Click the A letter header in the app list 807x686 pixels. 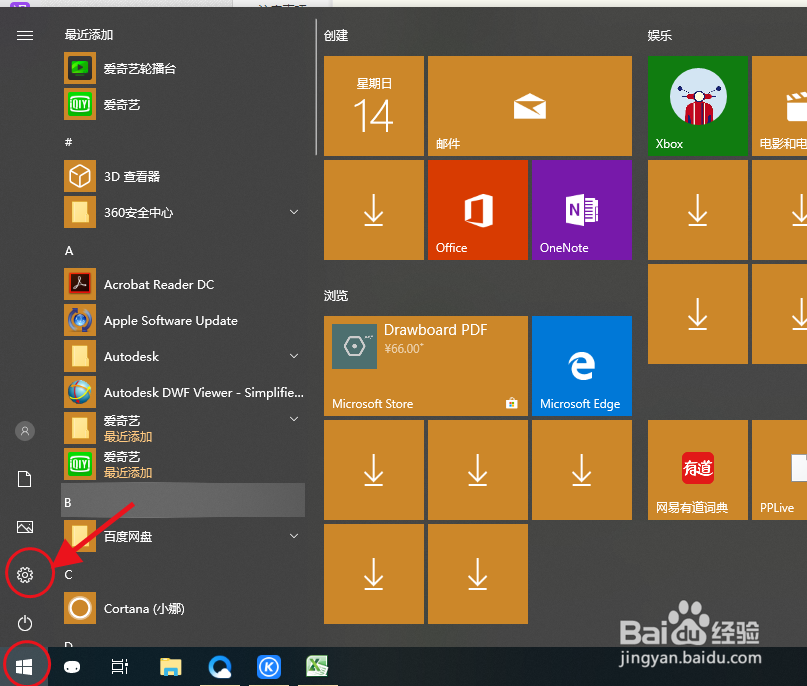69,251
